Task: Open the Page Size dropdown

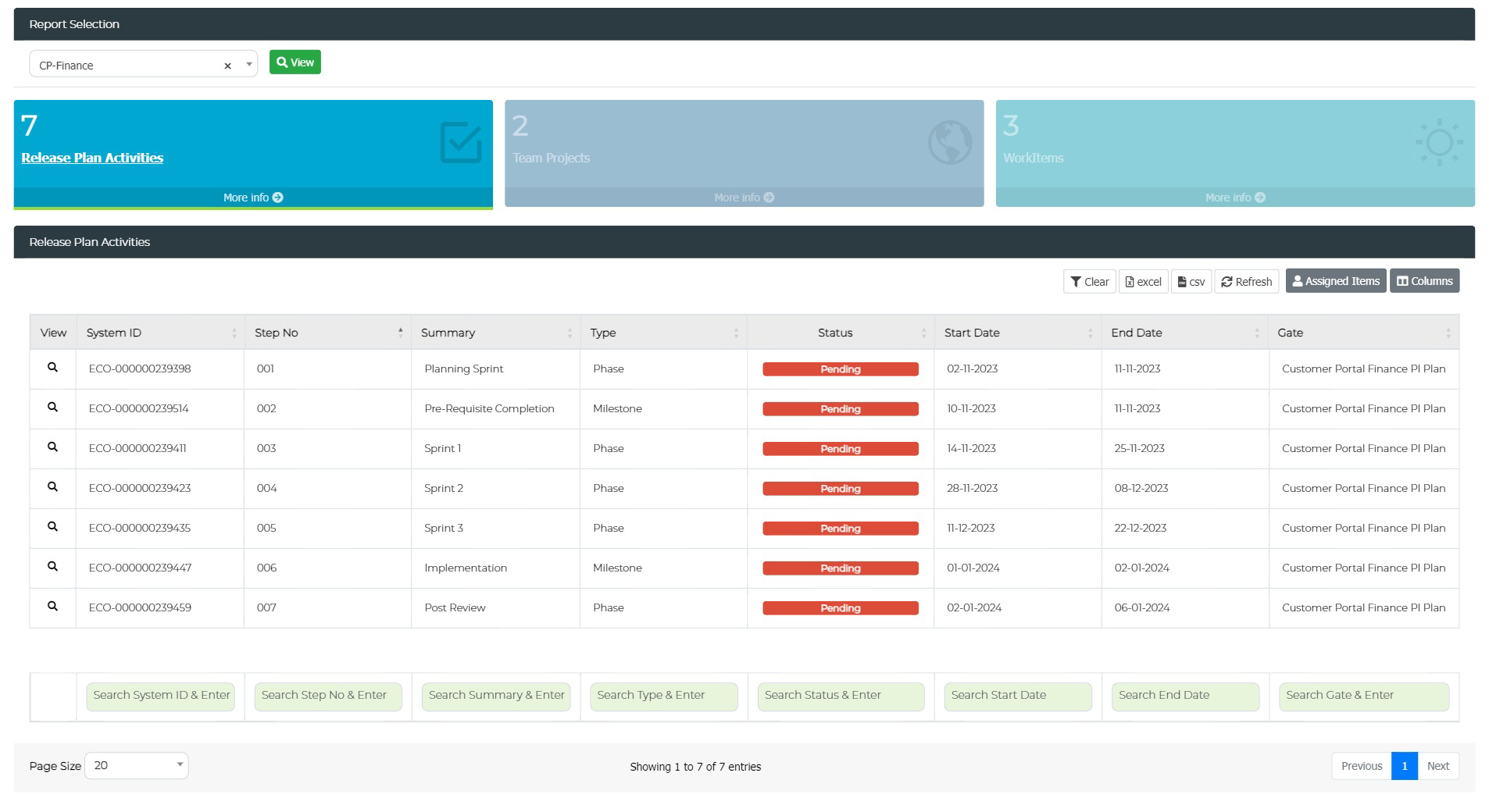Action: (137, 765)
